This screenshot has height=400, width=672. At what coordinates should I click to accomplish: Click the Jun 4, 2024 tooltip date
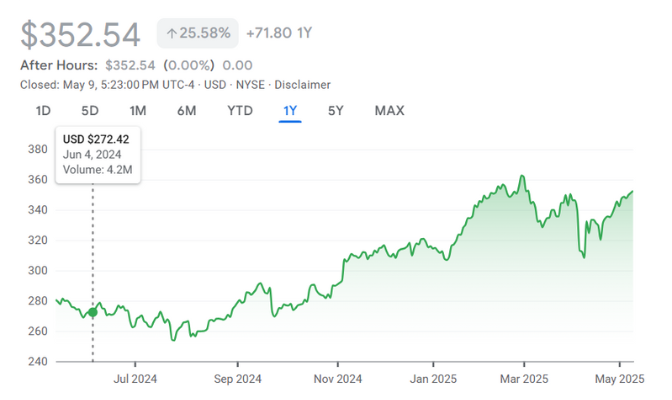(x=92, y=154)
